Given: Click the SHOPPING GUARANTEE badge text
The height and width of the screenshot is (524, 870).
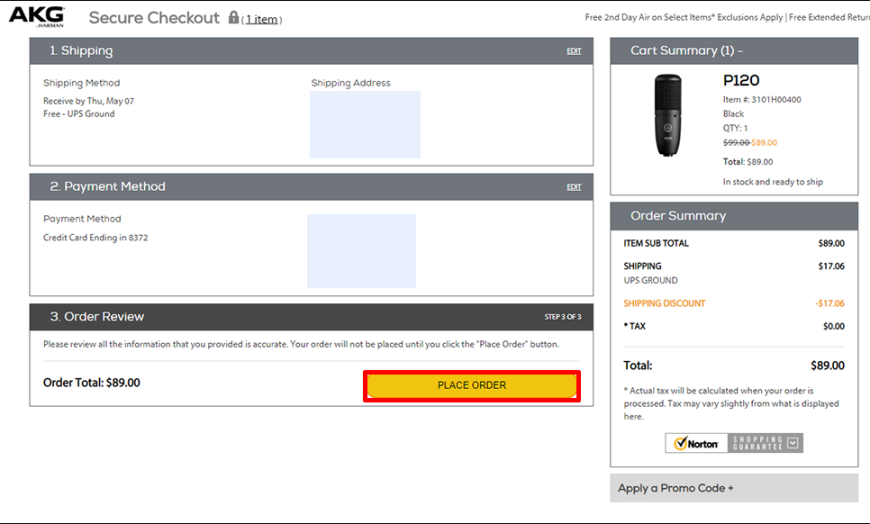Looking at the screenshot, I should pos(757,443).
